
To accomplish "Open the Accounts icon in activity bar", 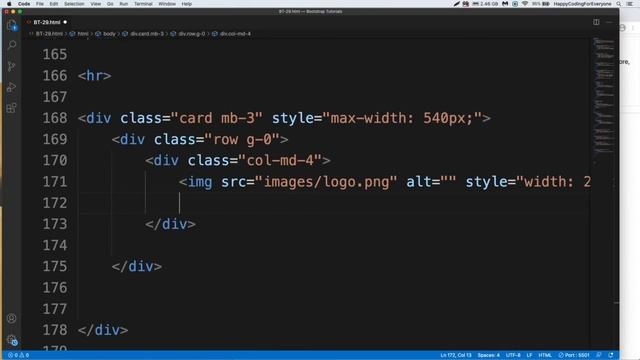I will [x=12, y=318].
